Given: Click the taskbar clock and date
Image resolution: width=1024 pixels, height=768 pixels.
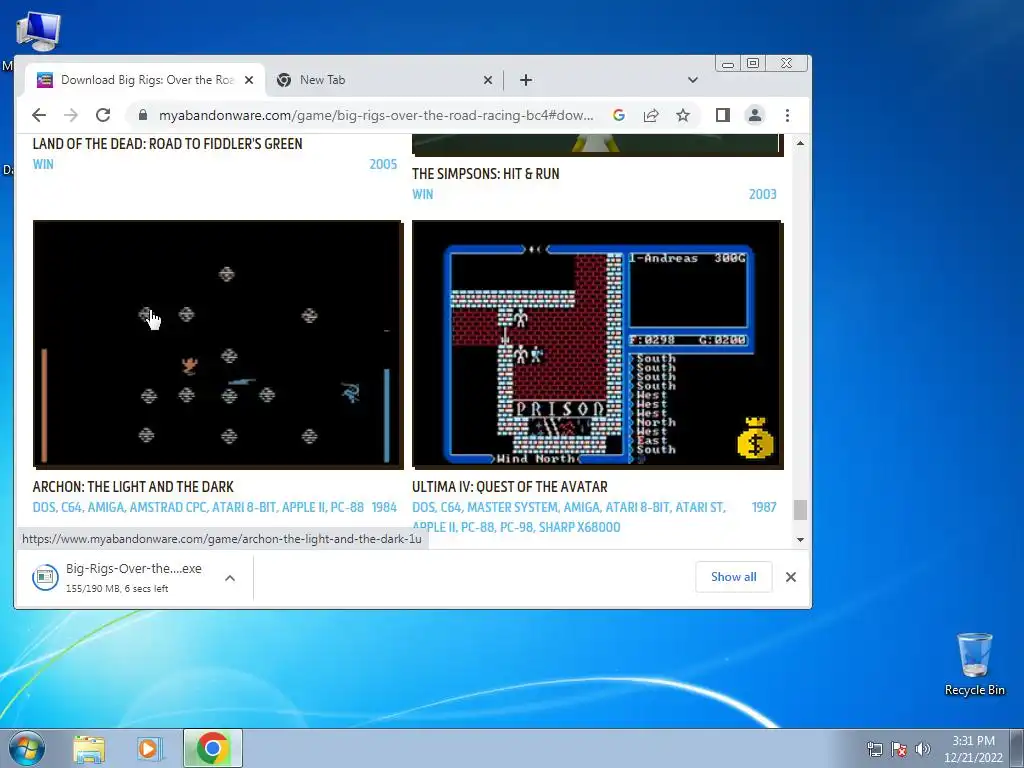Looking at the screenshot, I should [973, 749].
